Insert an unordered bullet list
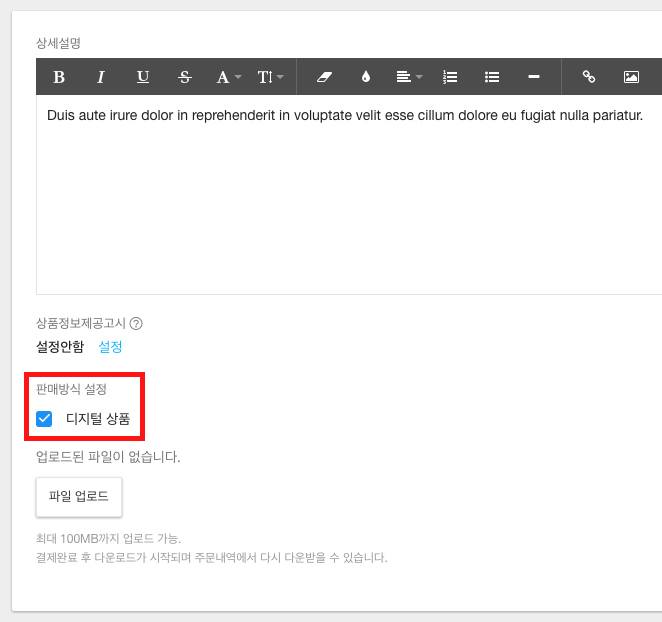662x622 pixels. click(x=492, y=77)
